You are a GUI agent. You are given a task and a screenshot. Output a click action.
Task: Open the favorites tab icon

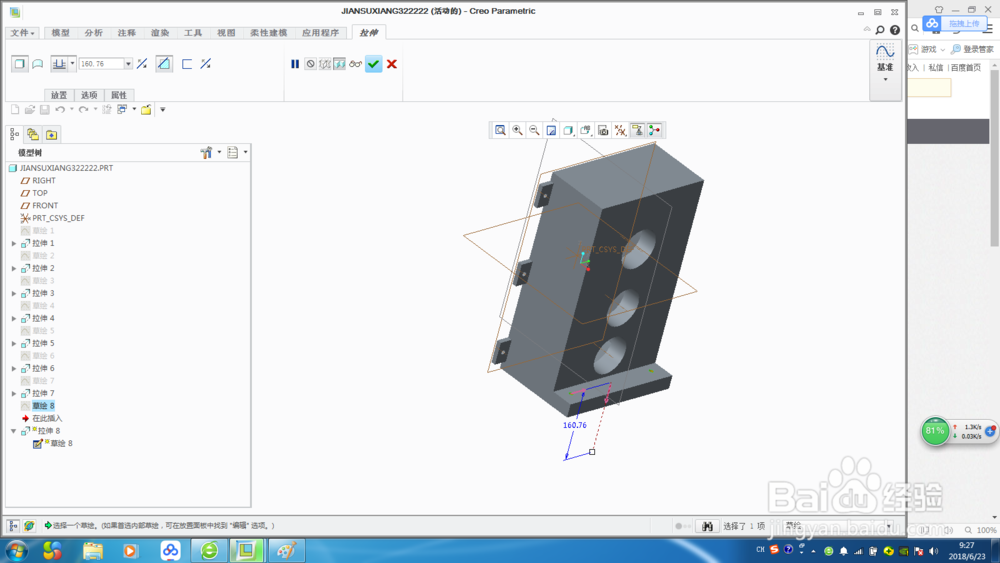(51, 135)
